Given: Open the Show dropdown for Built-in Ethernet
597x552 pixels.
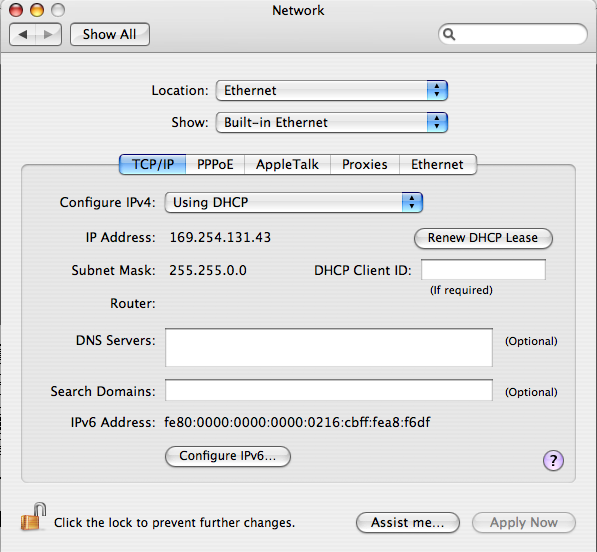Looking at the screenshot, I should tap(332, 123).
